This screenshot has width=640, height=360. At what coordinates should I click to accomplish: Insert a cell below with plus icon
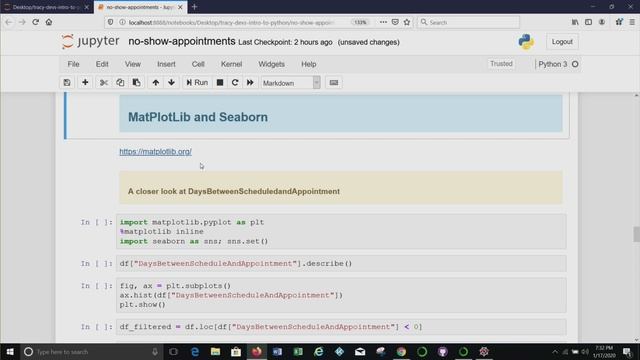85,82
